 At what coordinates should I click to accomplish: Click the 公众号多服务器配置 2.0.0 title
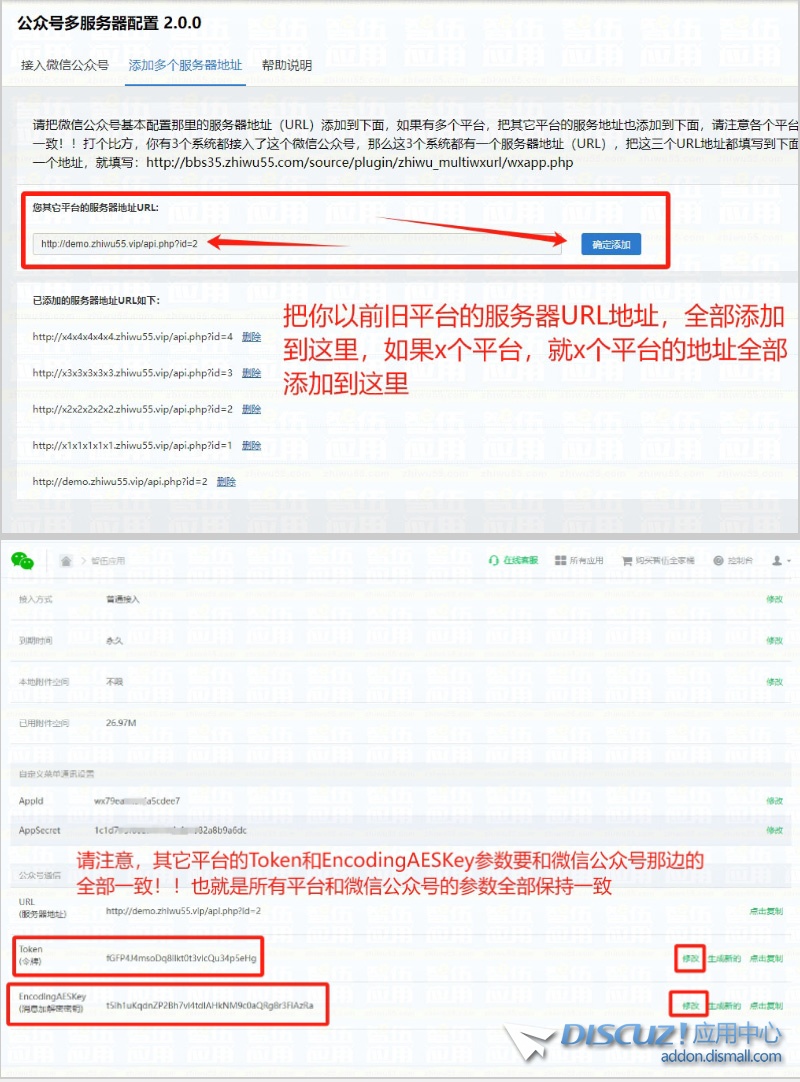click(109, 23)
